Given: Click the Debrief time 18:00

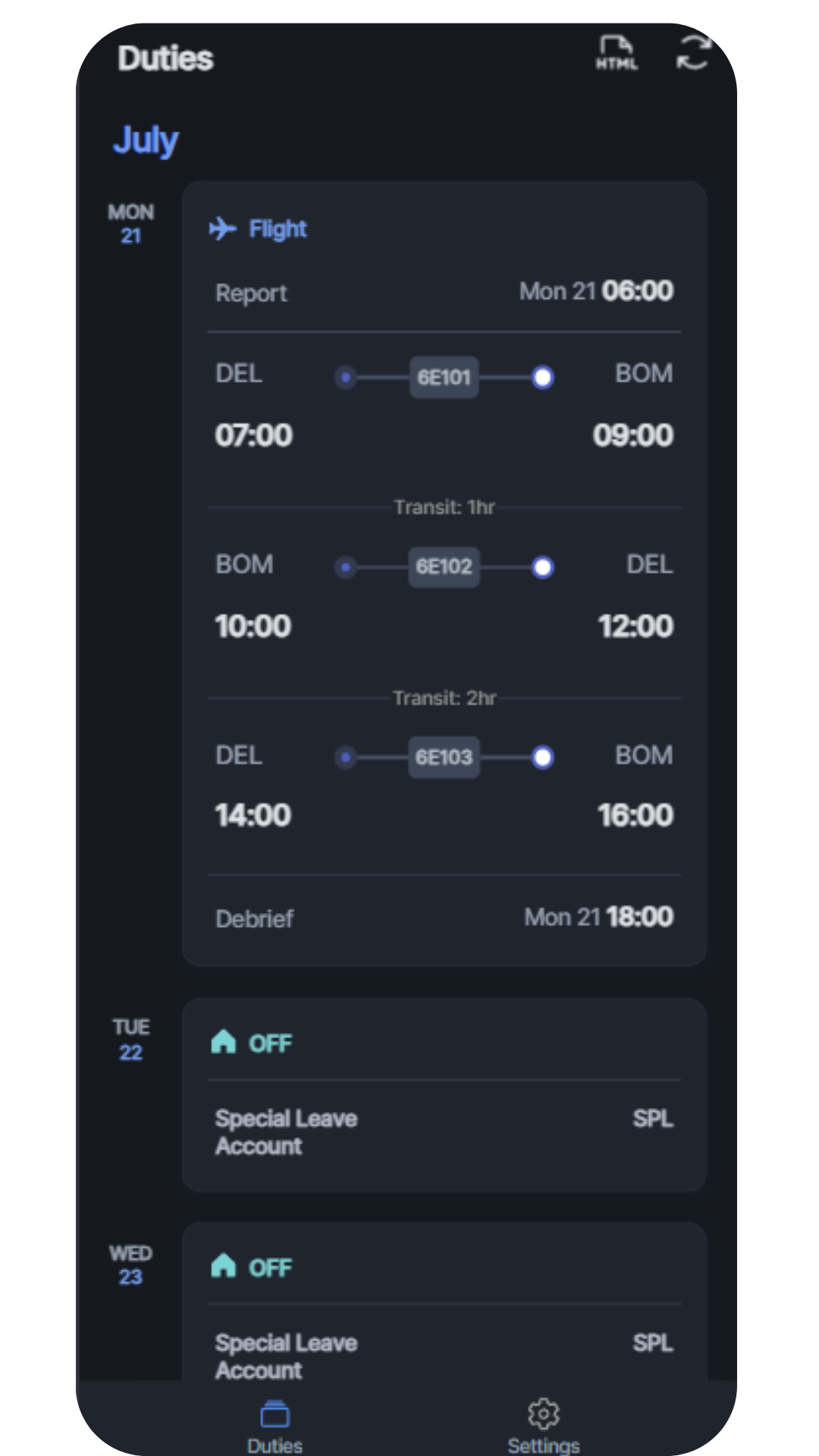Looking at the screenshot, I should (639, 917).
